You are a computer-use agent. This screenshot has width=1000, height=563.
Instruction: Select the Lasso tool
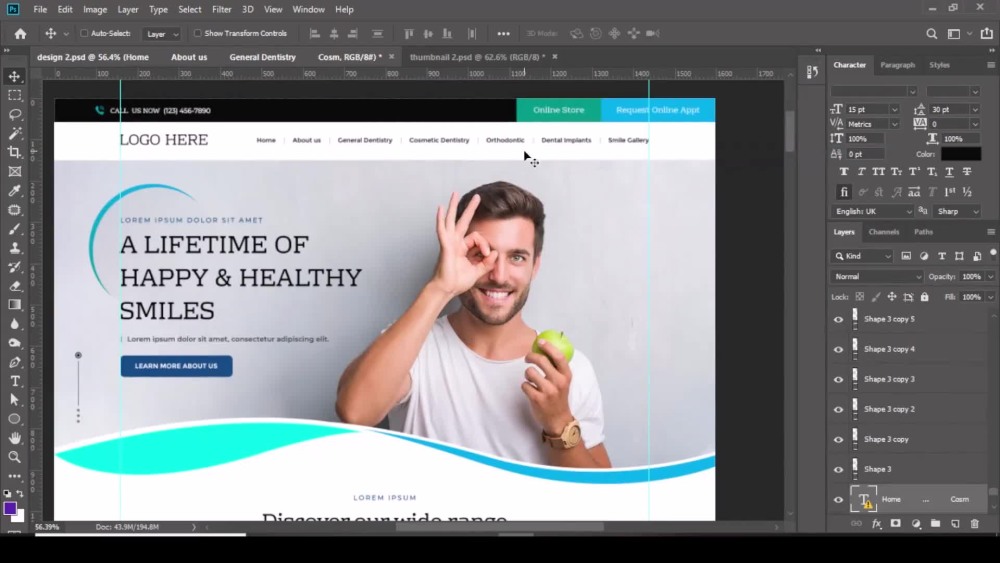coord(14,115)
